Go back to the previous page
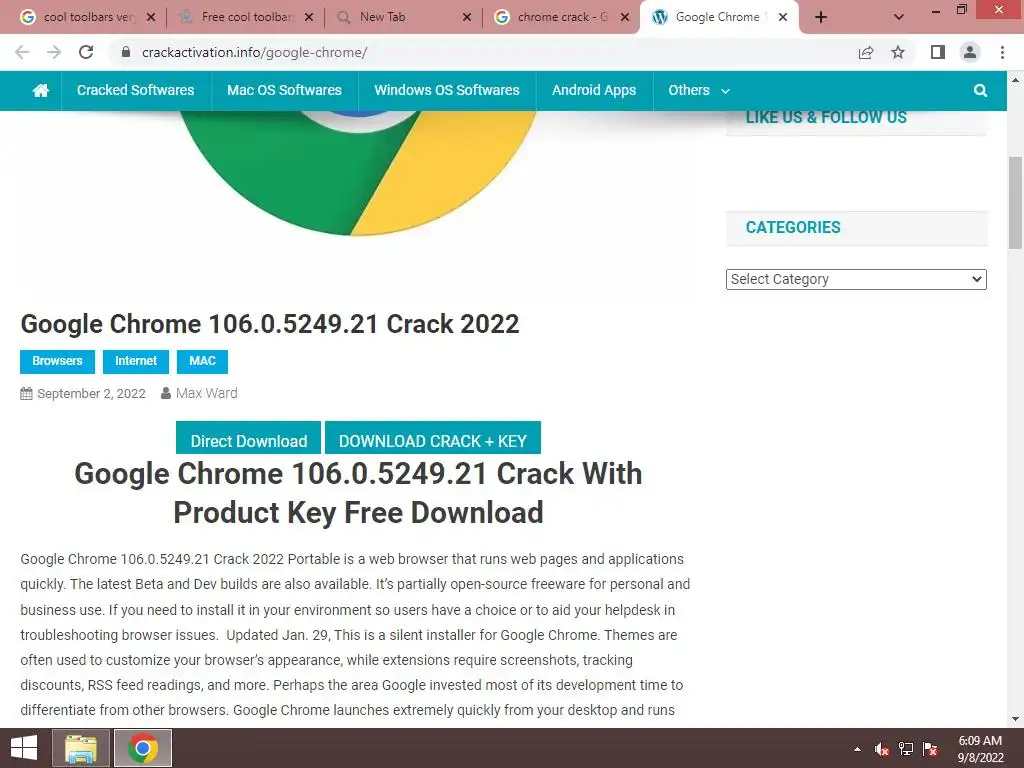 click(x=22, y=52)
